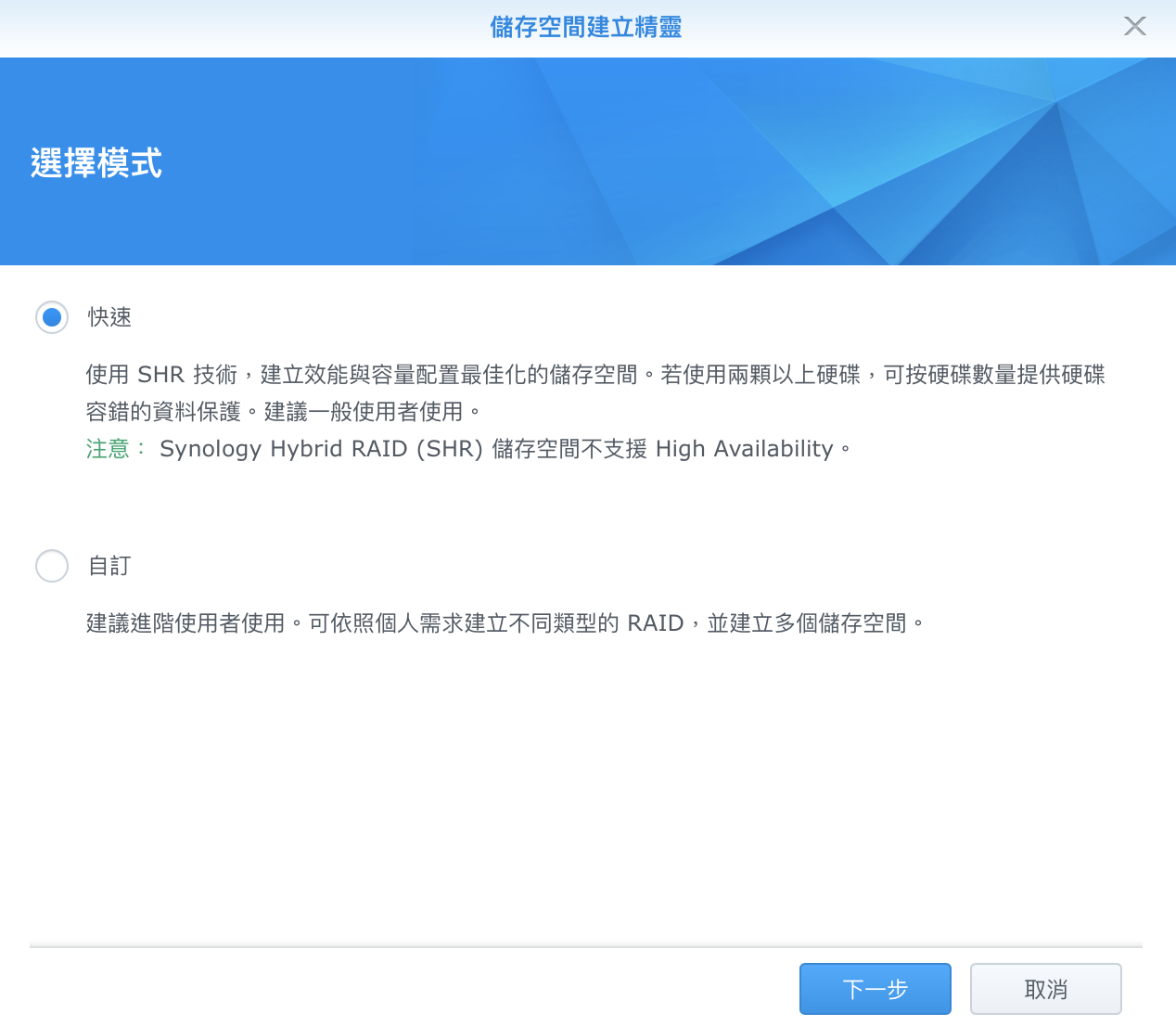The image size is (1176, 1026).
Task: Click the description line starting 使用 SHR 技術
Action: tap(371, 375)
